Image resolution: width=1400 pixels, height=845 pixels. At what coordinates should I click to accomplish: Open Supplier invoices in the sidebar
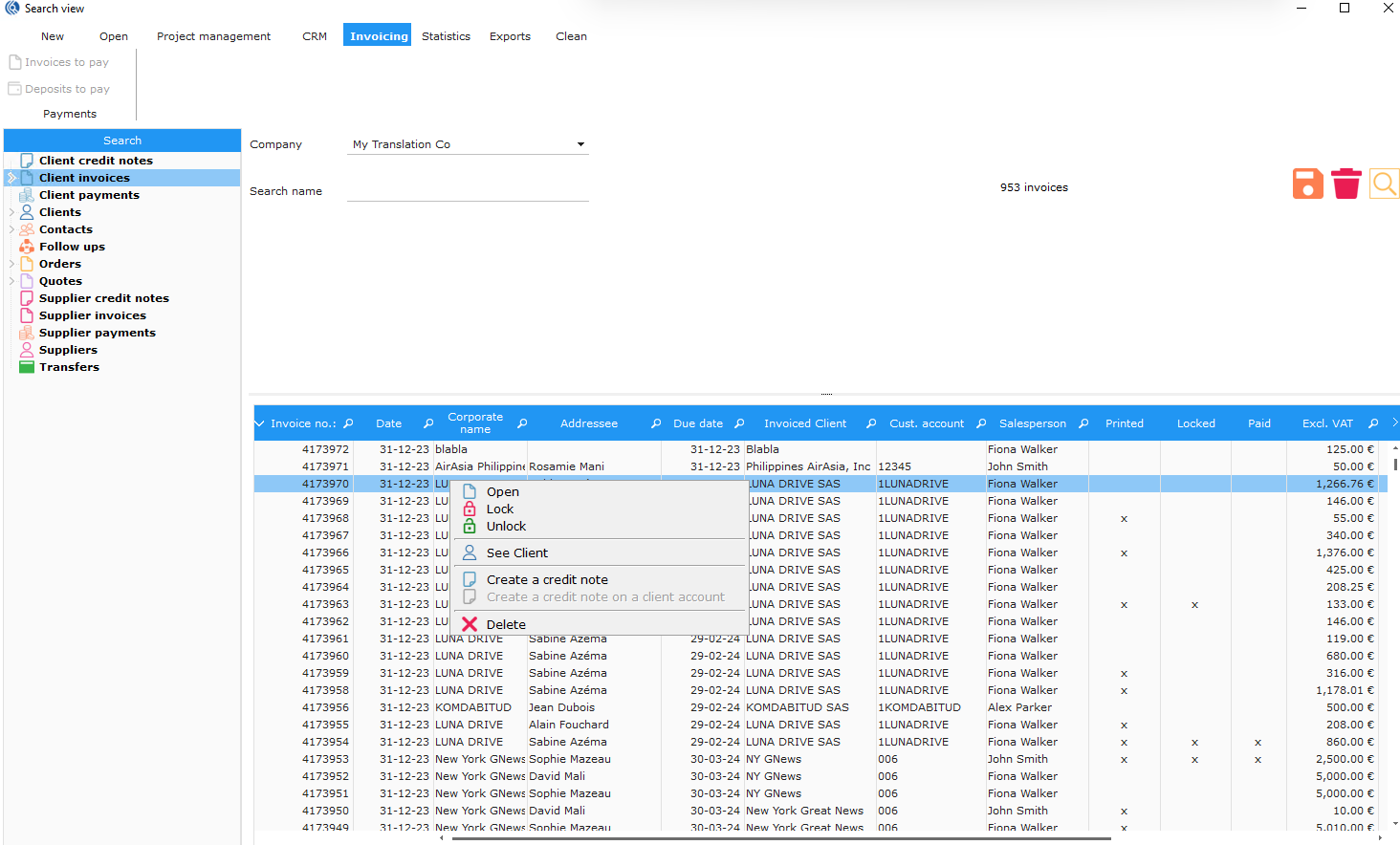(x=92, y=315)
